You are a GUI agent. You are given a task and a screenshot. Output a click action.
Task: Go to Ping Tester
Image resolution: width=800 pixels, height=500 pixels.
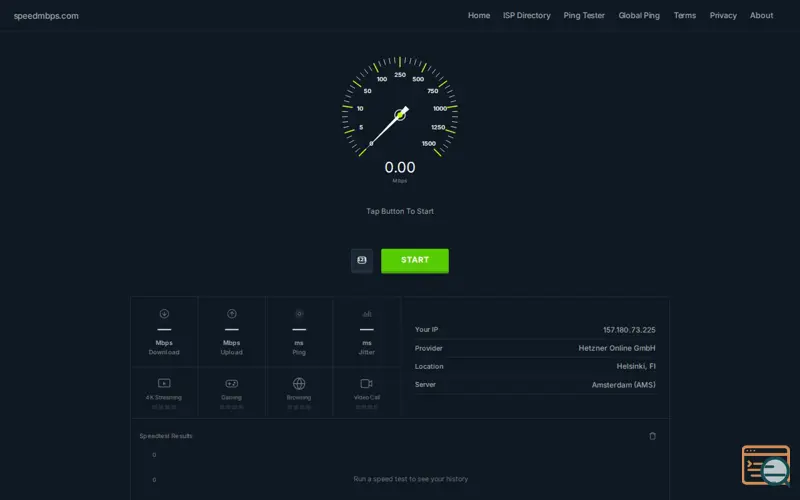[584, 15]
